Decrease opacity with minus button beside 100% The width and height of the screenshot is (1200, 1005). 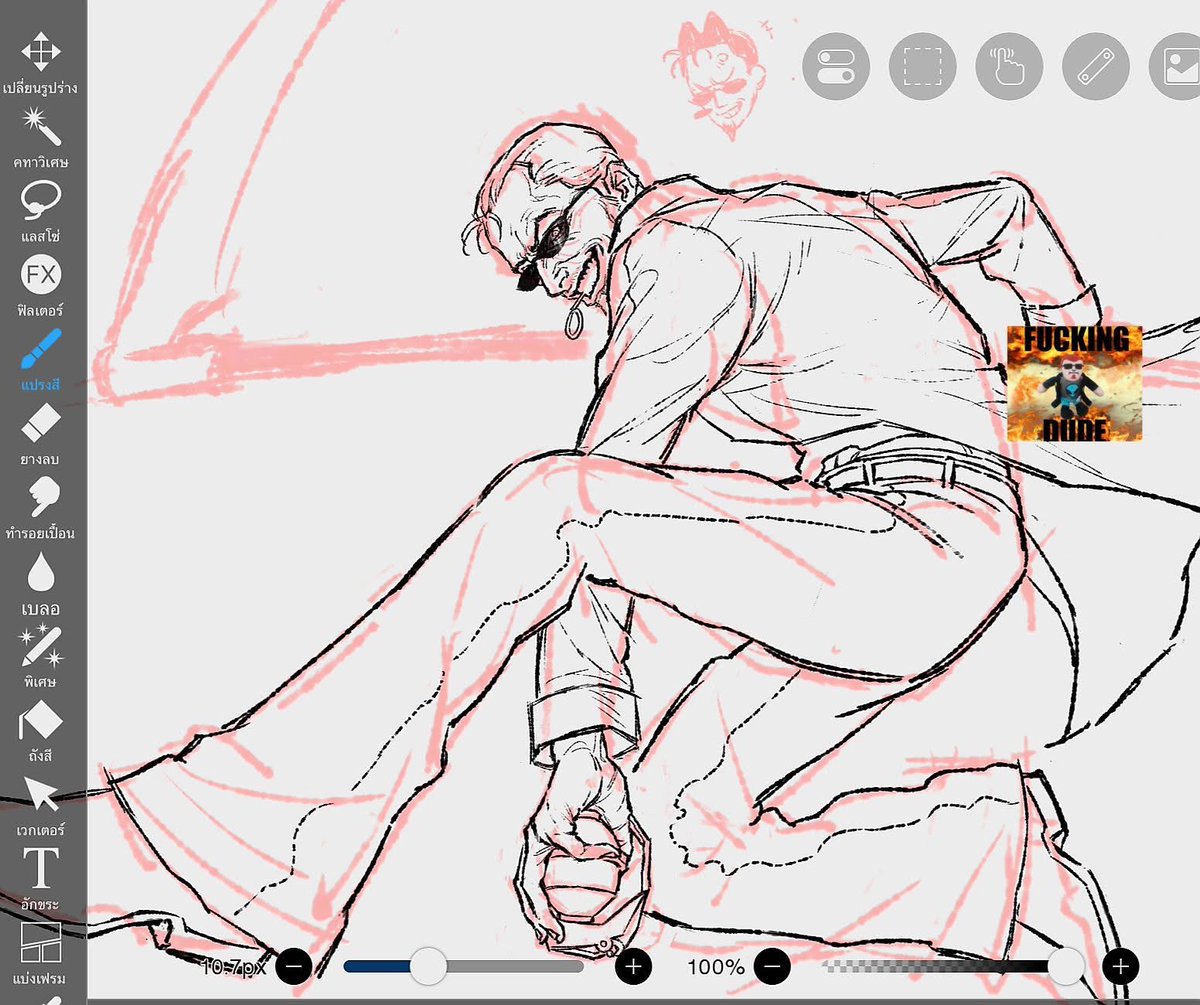tap(773, 966)
